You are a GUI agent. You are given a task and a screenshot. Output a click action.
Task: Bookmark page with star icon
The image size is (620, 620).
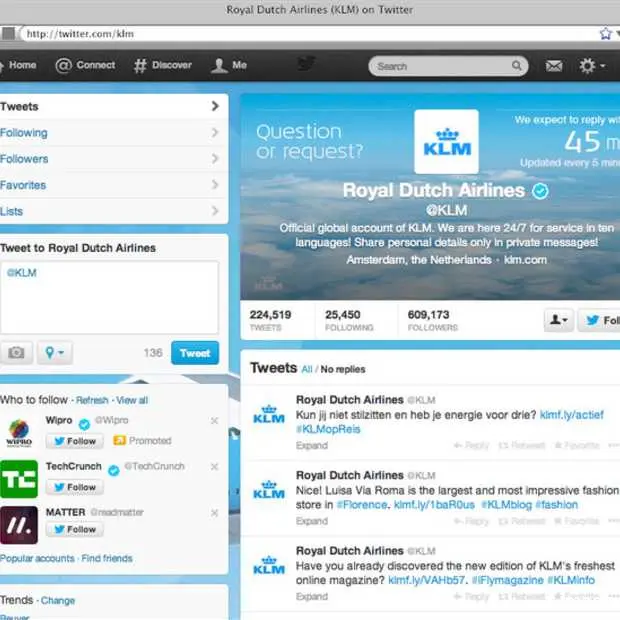click(x=605, y=34)
